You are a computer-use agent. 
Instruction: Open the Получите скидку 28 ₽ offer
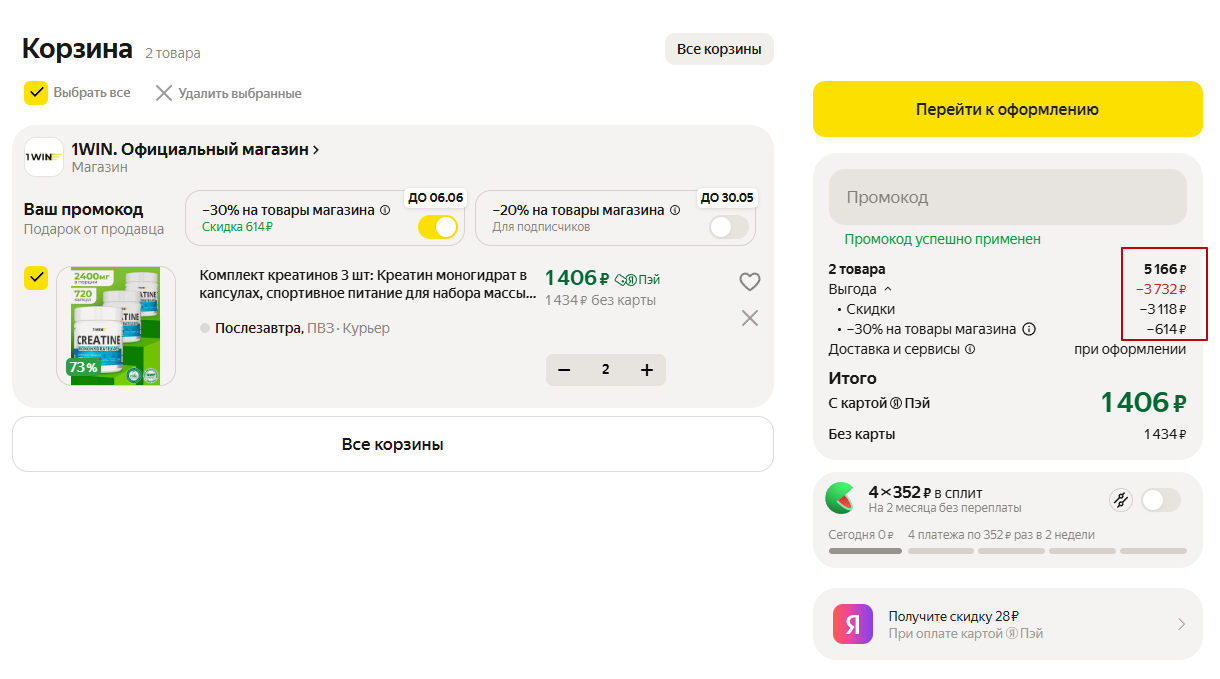[1008, 625]
